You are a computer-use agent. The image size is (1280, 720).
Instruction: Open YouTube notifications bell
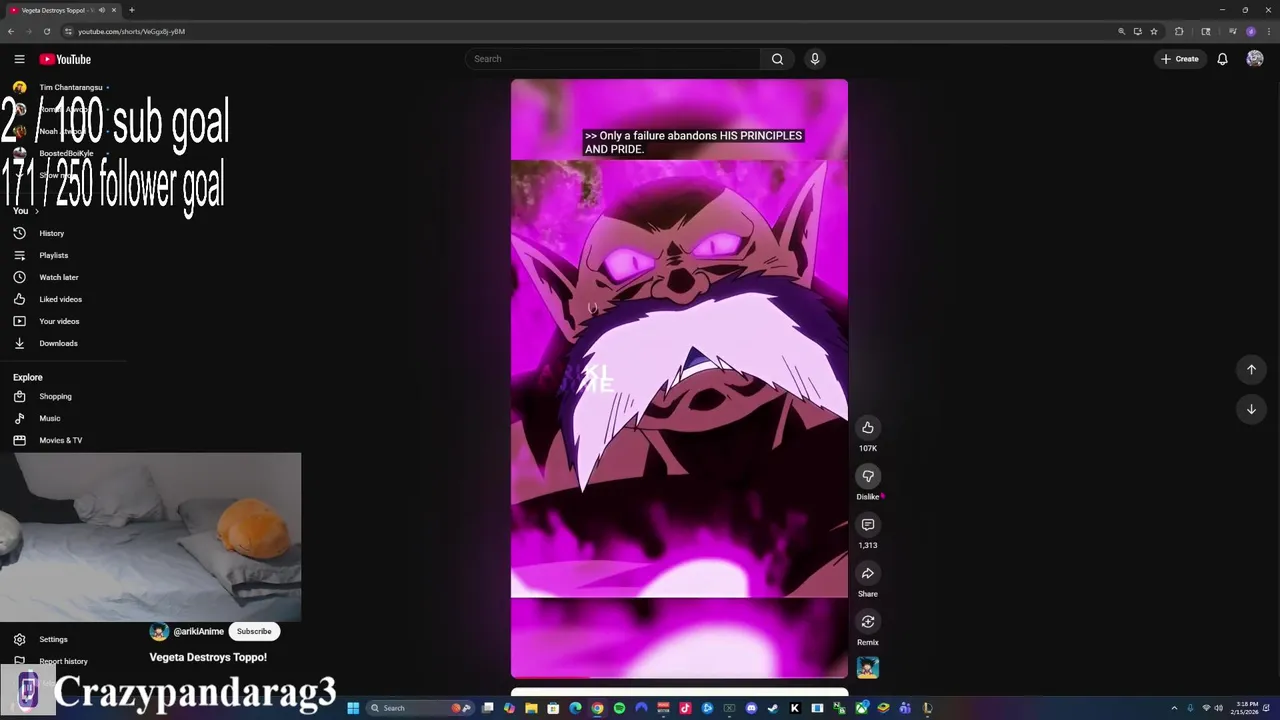(1222, 59)
